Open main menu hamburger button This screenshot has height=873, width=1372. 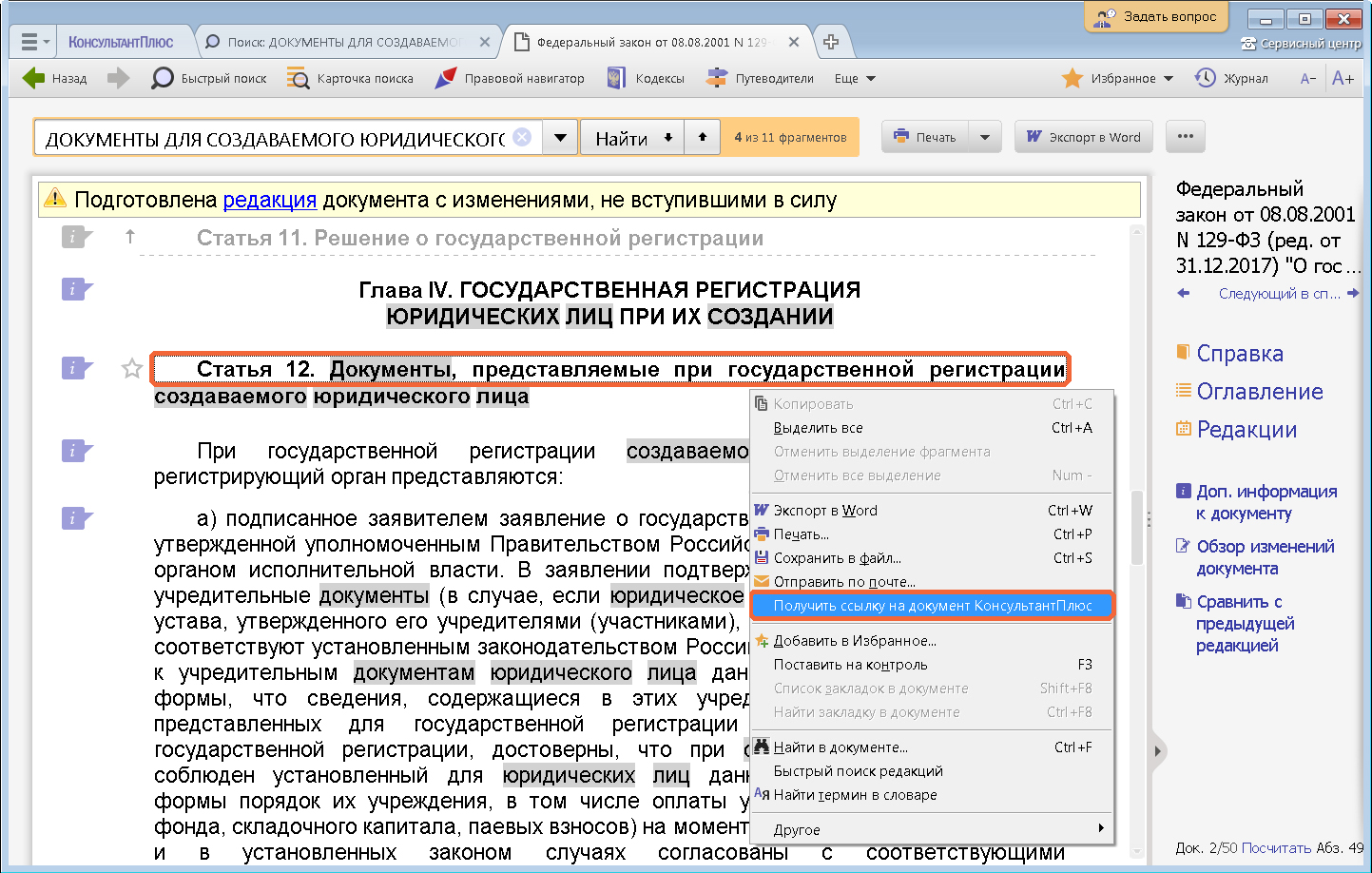[34, 42]
